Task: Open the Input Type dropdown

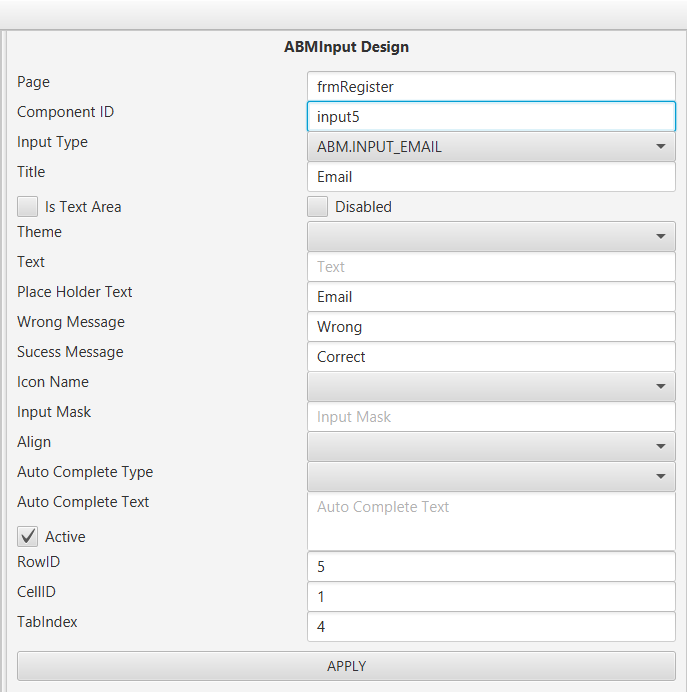Action: [x=490, y=147]
